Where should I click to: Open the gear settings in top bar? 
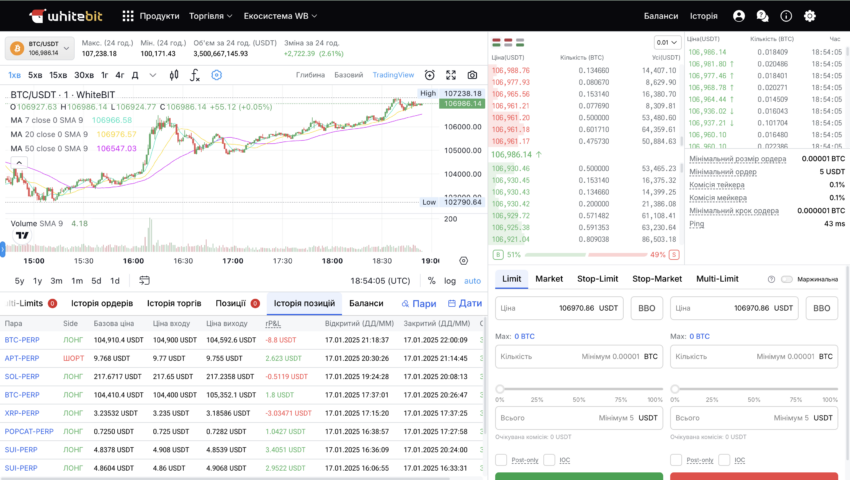click(x=810, y=16)
